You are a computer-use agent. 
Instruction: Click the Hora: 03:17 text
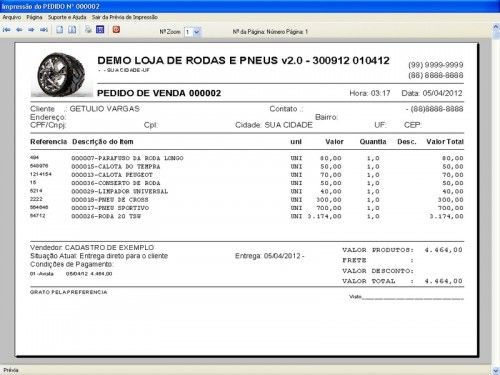click(x=370, y=93)
